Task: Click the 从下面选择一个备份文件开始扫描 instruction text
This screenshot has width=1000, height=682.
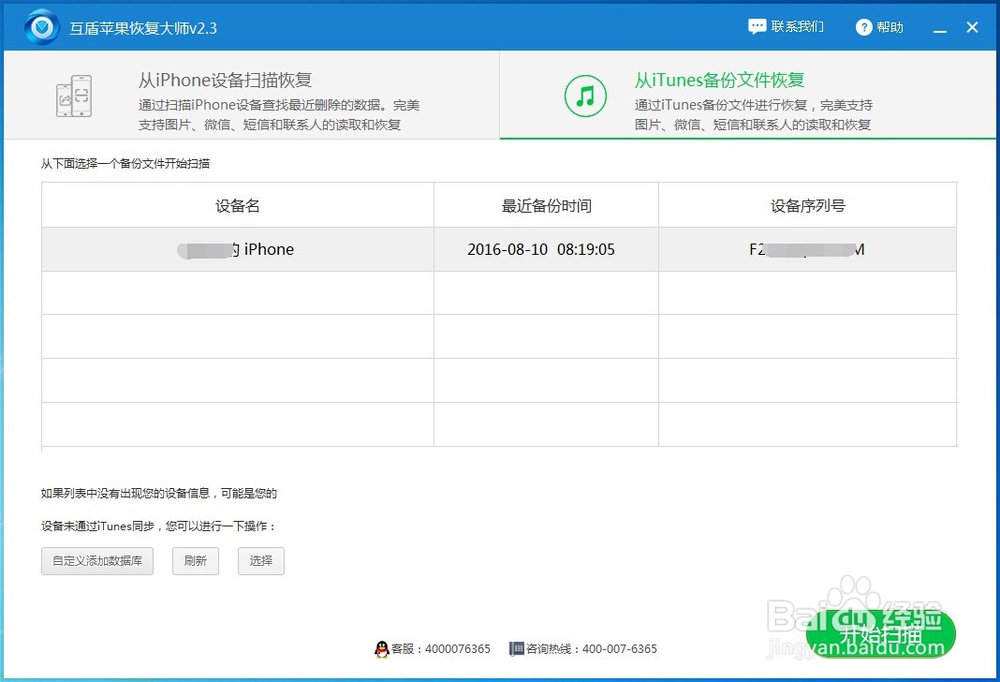Action: (125, 163)
